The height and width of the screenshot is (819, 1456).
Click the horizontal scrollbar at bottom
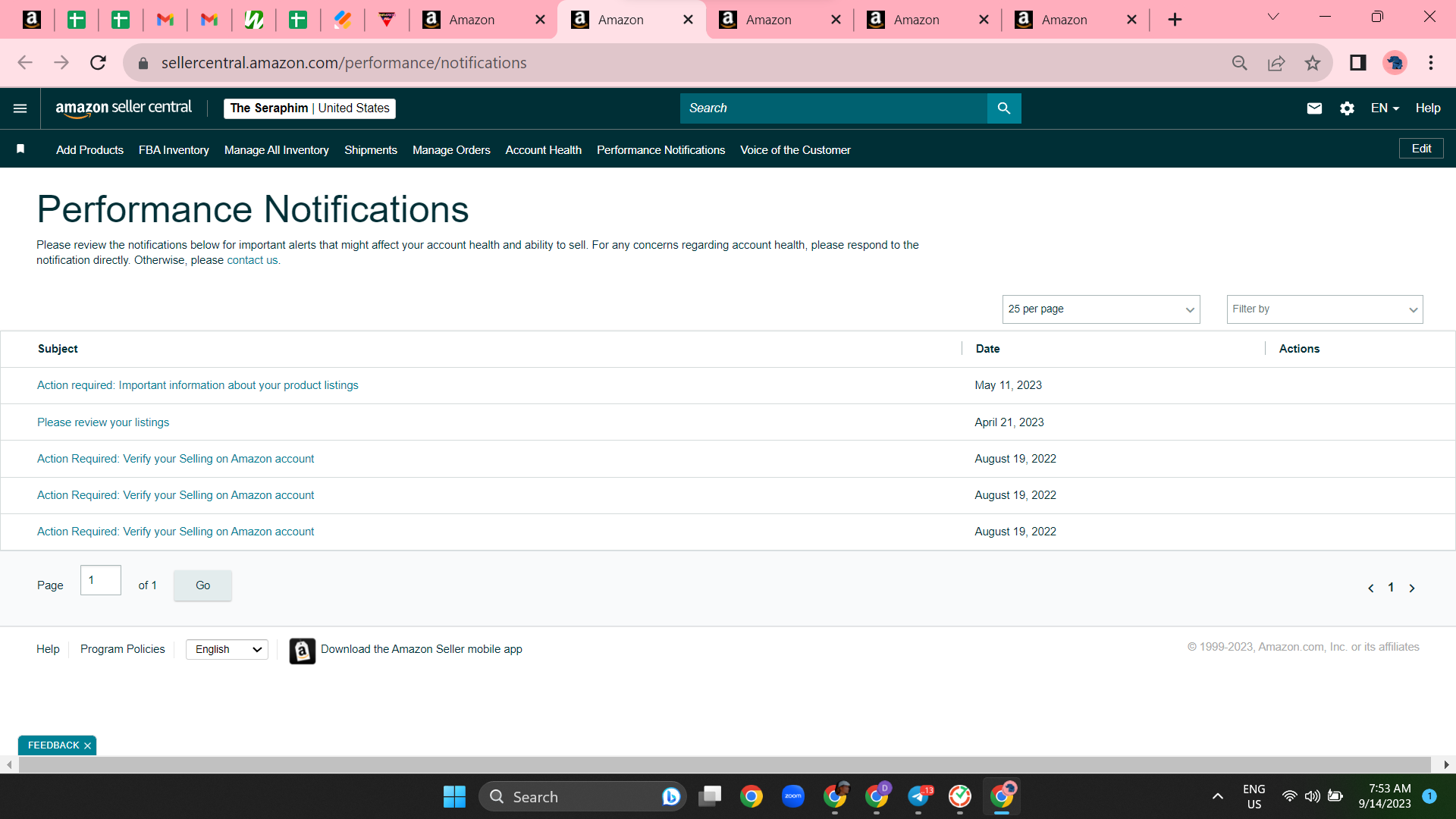[724, 764]
